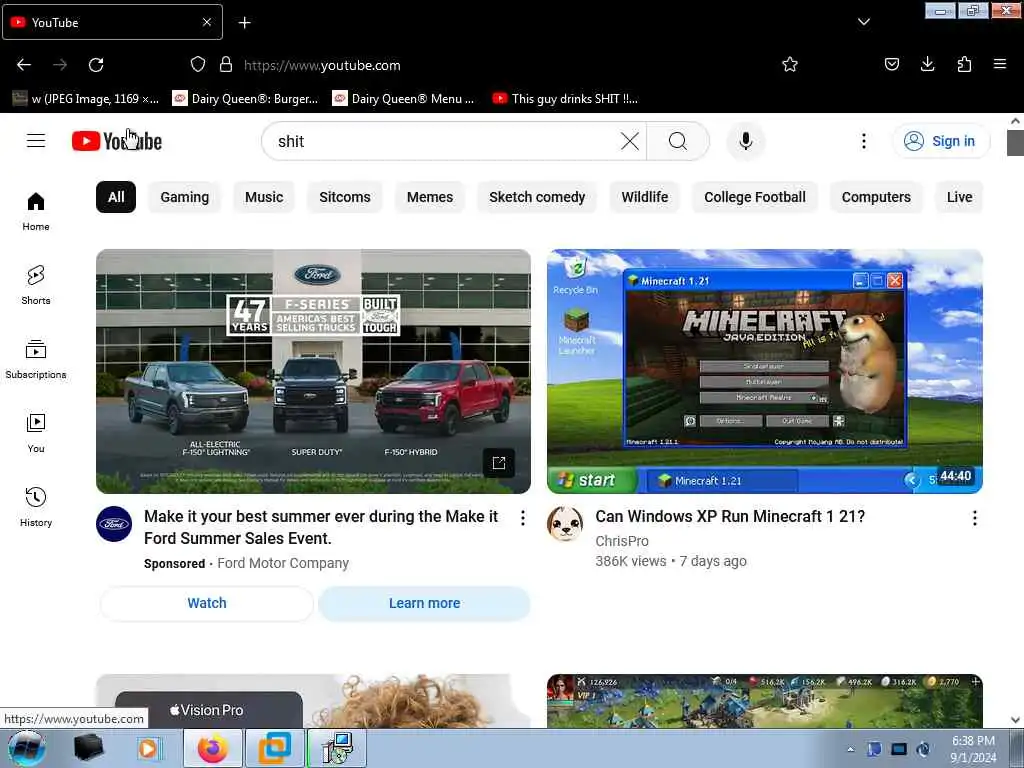Reload the page with the refresh icon
The width and height of the screenshot is (1024, 768).
[96, 65]
